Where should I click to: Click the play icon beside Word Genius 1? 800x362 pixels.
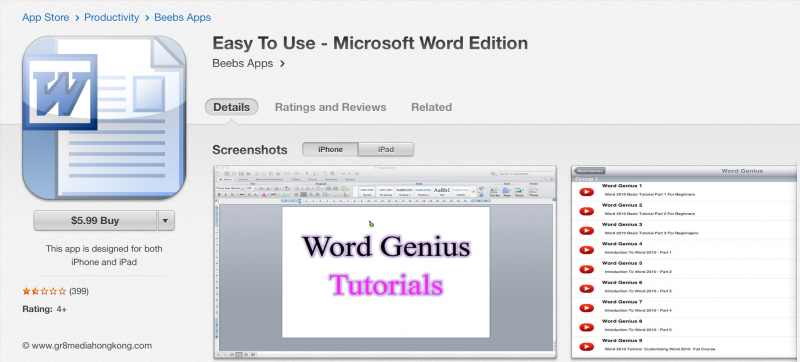pos(586,192)
